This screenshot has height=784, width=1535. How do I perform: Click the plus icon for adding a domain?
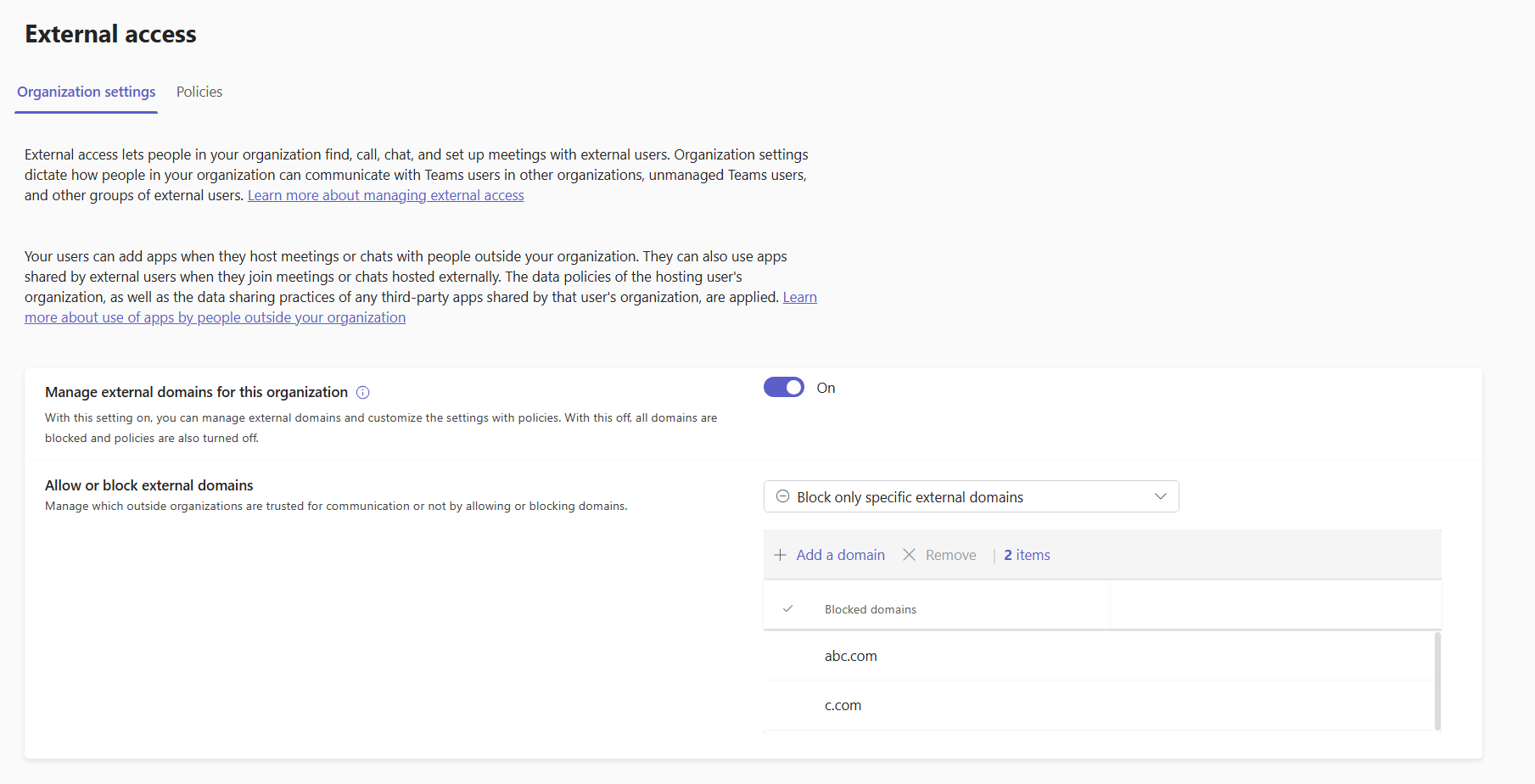pos(780,555)
